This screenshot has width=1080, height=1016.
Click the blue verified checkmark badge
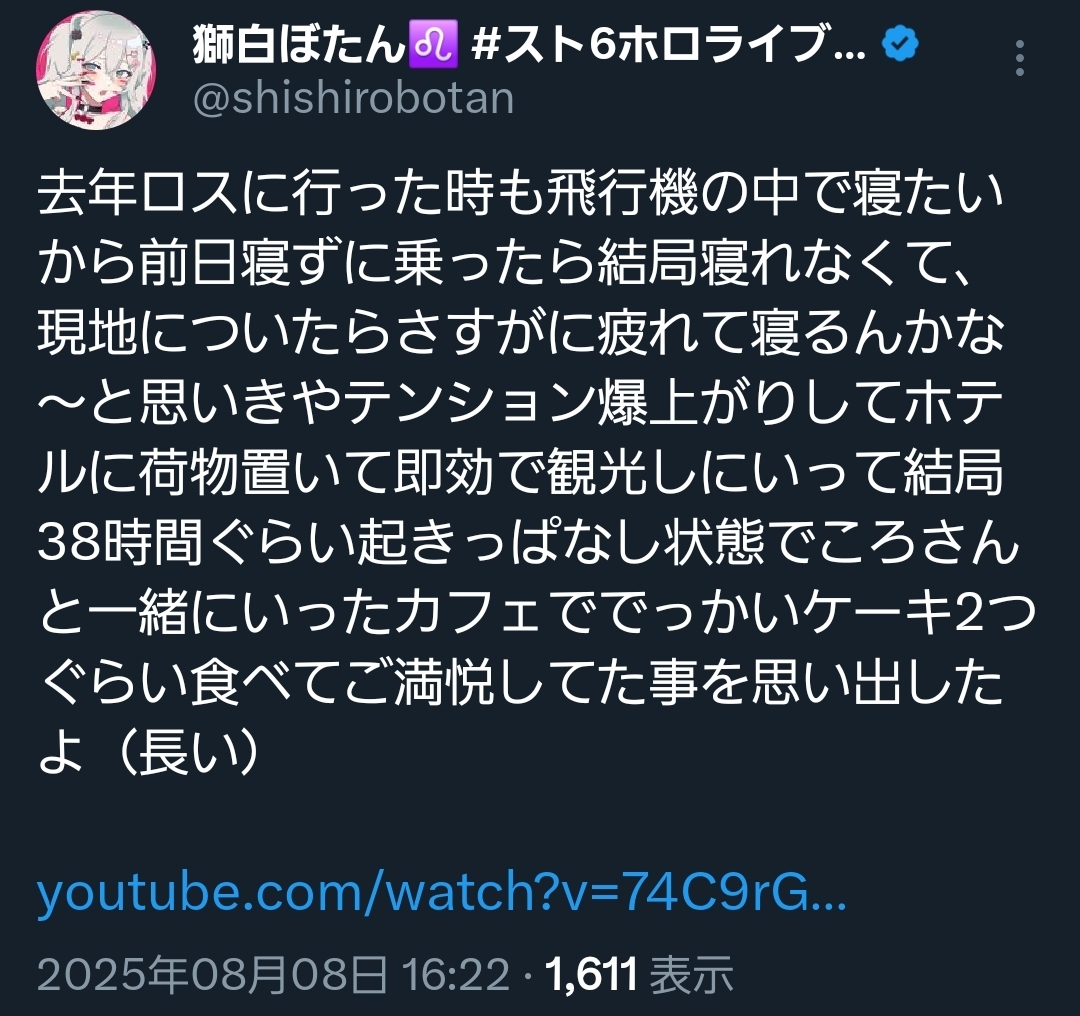[900, 45]
